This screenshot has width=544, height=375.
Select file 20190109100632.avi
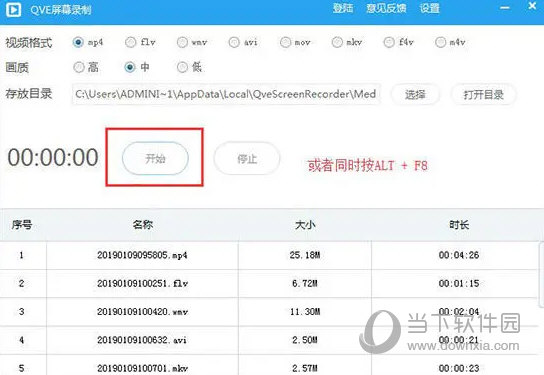coord(142,340)
